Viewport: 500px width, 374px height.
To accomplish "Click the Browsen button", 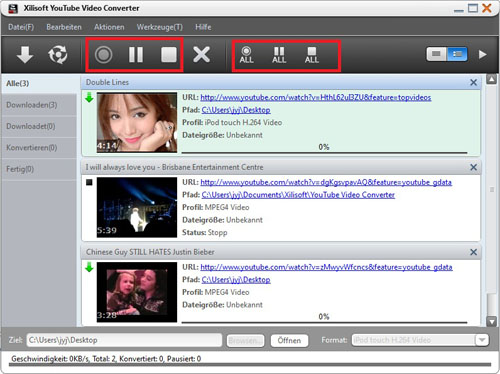I will 245,341.
